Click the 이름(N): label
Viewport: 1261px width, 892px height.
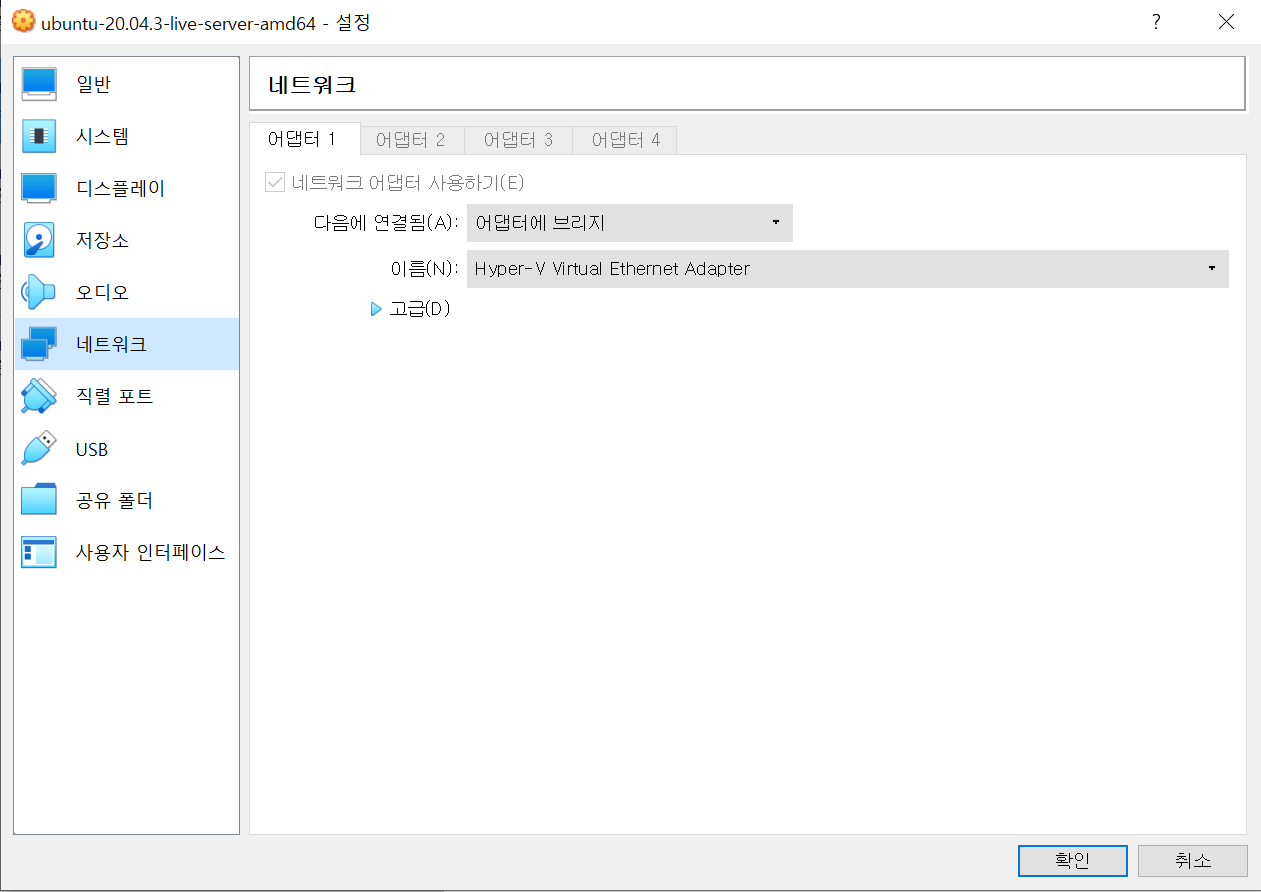[425, 269]
